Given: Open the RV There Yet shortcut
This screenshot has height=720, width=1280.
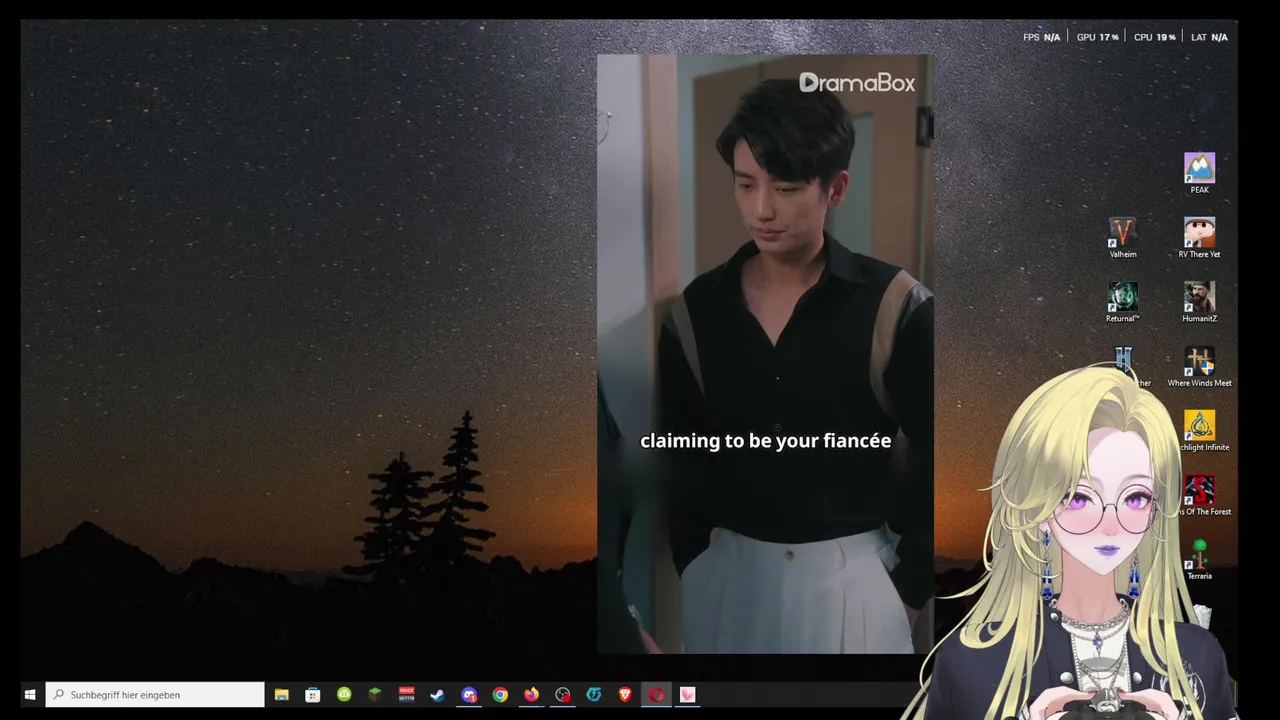Looking at the screenshot, I should tap(1199, 238).
